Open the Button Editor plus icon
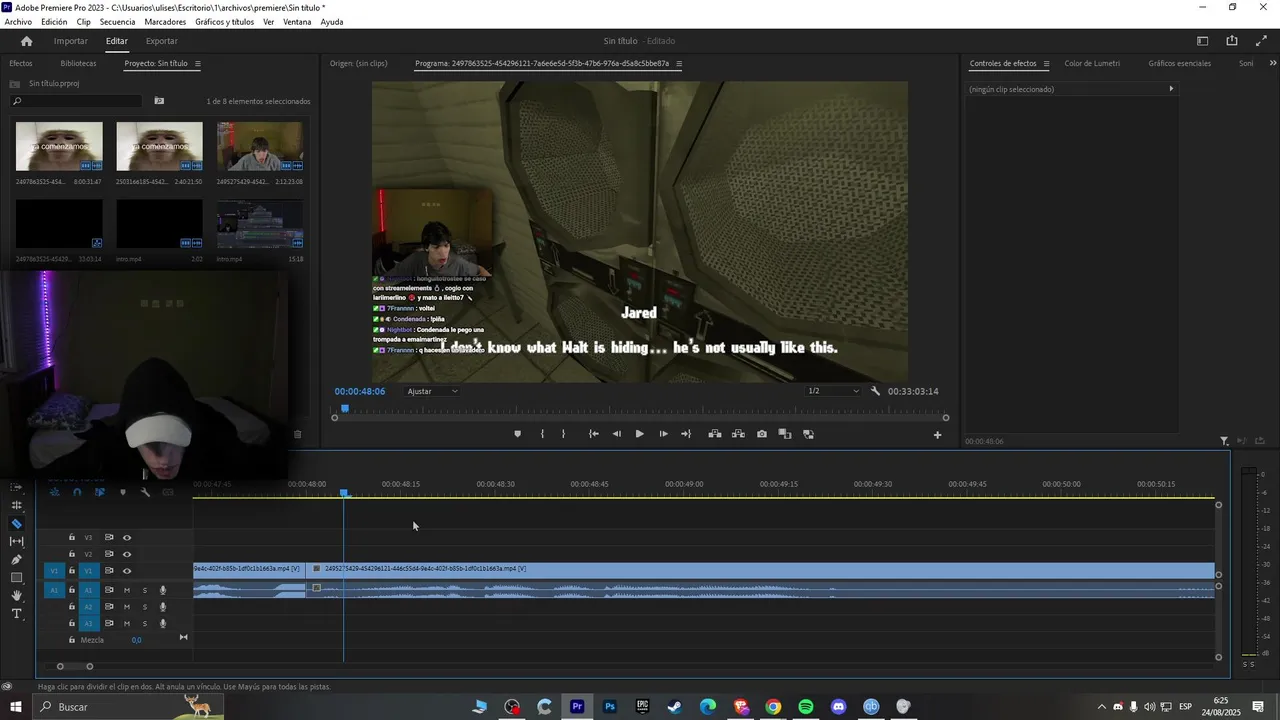This screenshot has width=1280, height=720. [937, 435]
